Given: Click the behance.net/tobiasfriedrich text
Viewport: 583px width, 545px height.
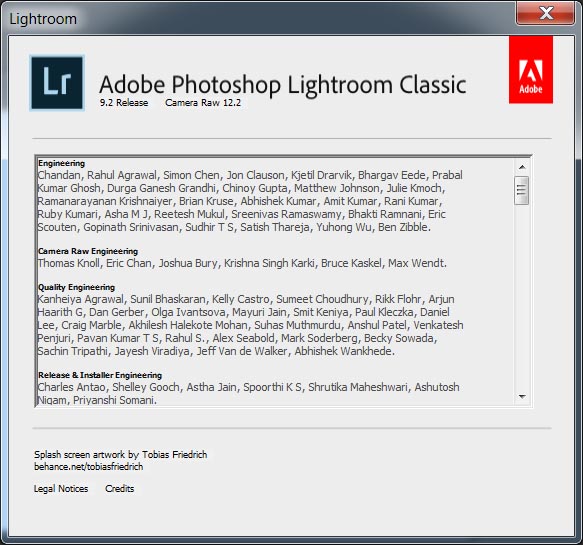Looking at the screenshot, I should (x=88, y=467).
